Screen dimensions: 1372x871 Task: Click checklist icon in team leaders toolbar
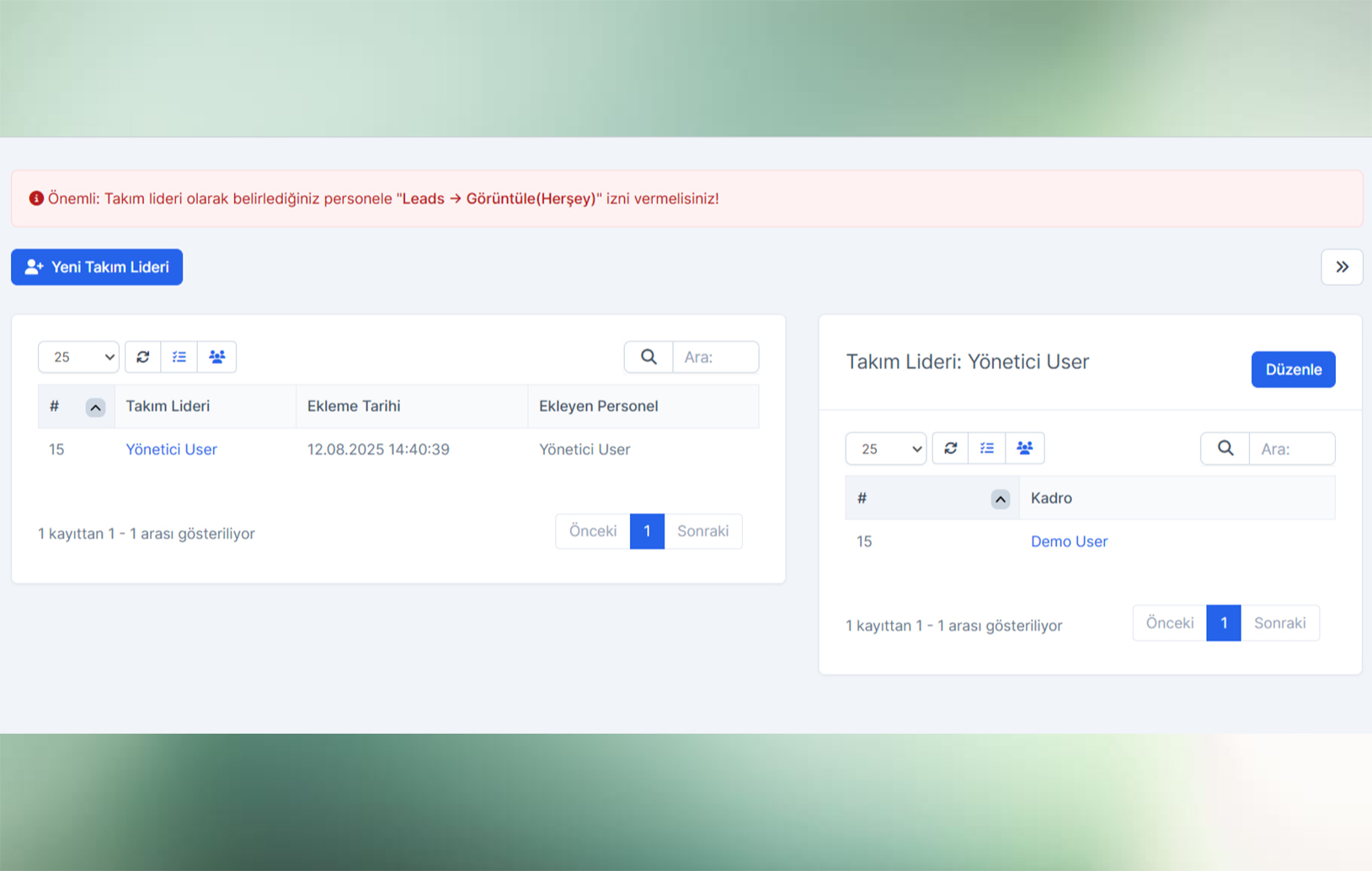179,357
